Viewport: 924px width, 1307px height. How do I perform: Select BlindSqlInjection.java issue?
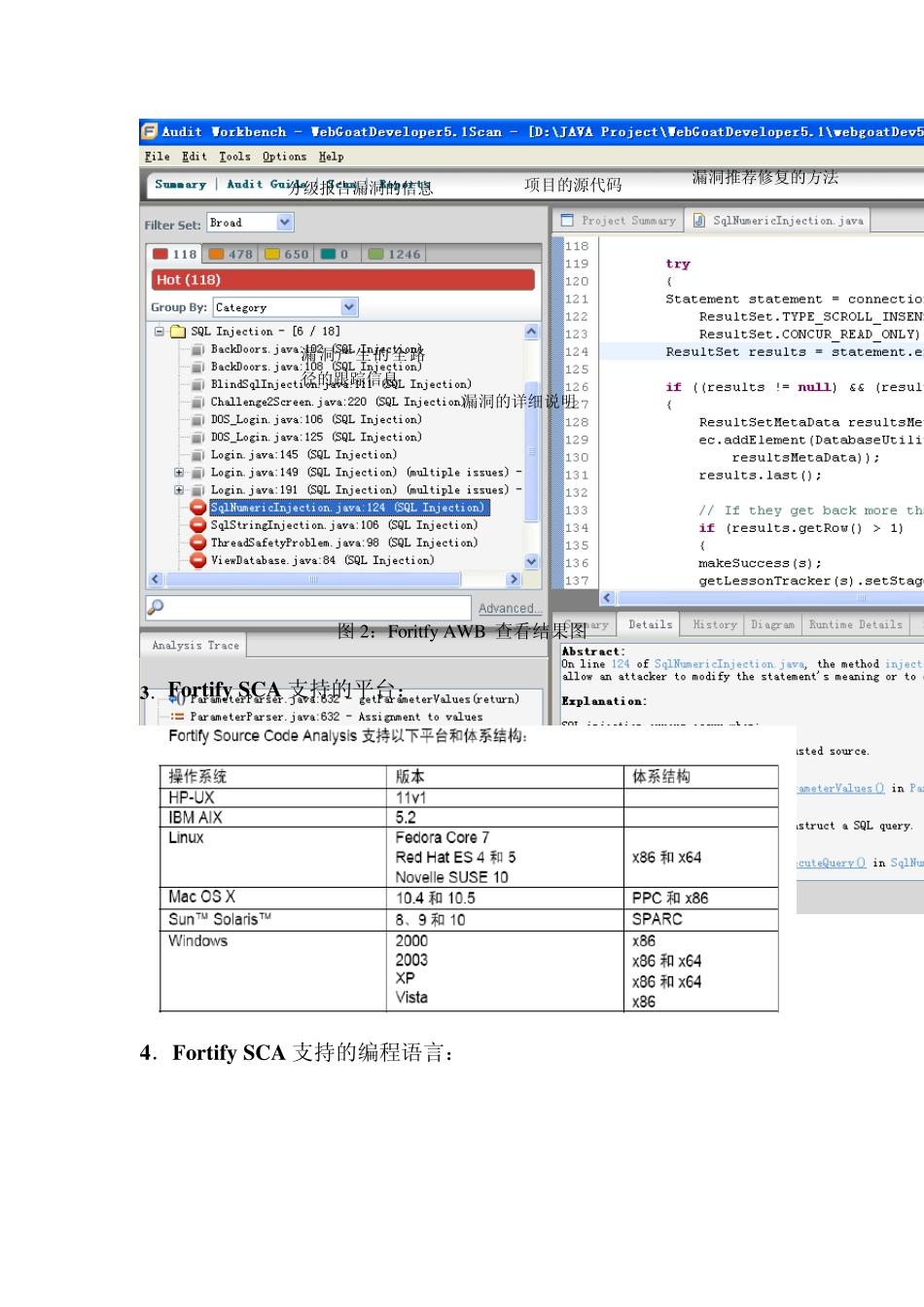click(x=340, y=384)
